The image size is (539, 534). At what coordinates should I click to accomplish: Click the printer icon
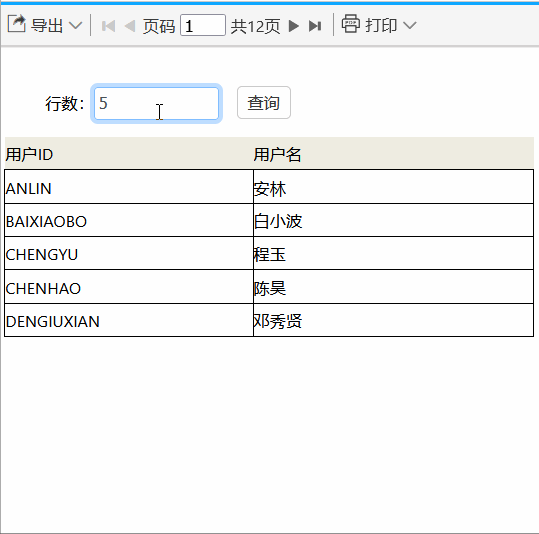(351, 24)
